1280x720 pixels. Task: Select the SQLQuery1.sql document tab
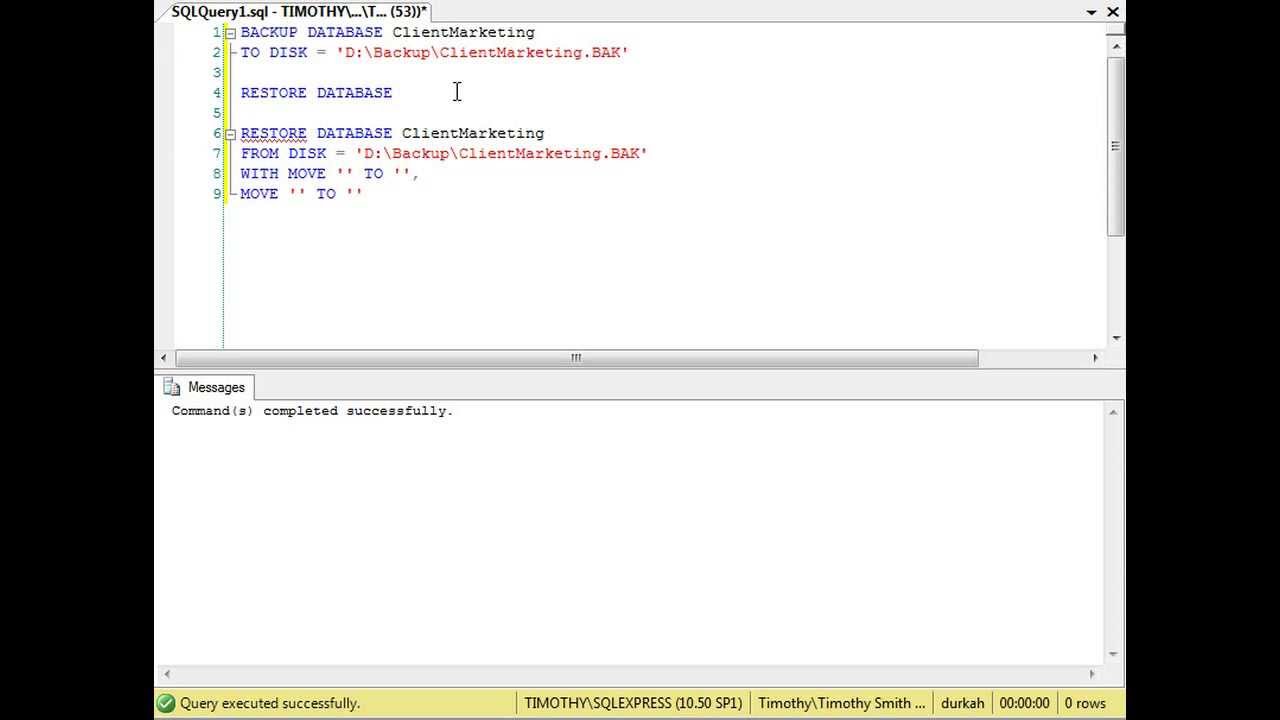tap(299, 12)
